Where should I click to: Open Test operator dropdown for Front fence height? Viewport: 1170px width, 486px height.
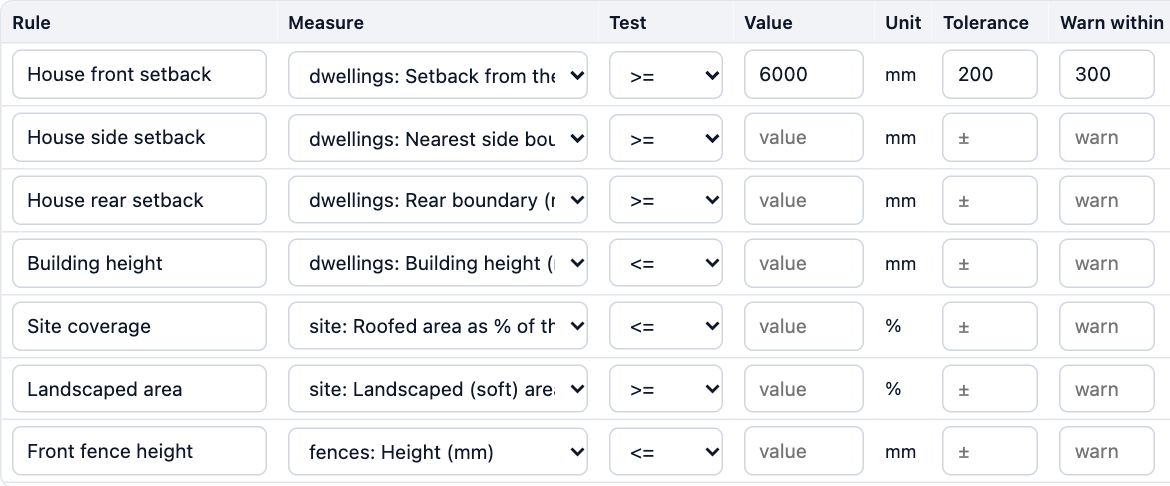666,452
